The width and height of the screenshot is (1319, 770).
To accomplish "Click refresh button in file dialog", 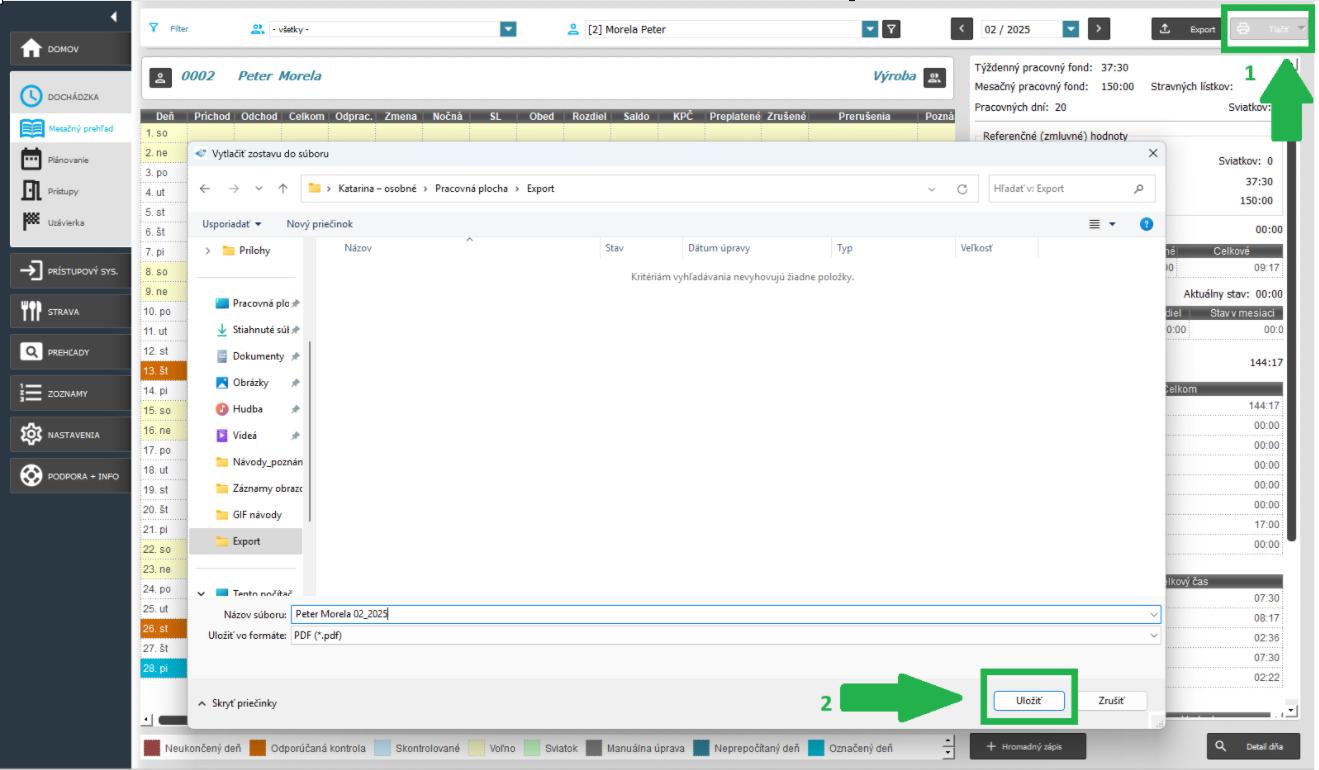I will coord(962,189).
